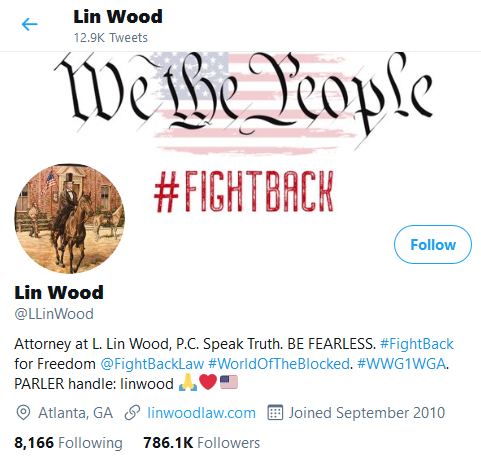Click the red heart emoji

pyautogui.click(x=208, y=382)
